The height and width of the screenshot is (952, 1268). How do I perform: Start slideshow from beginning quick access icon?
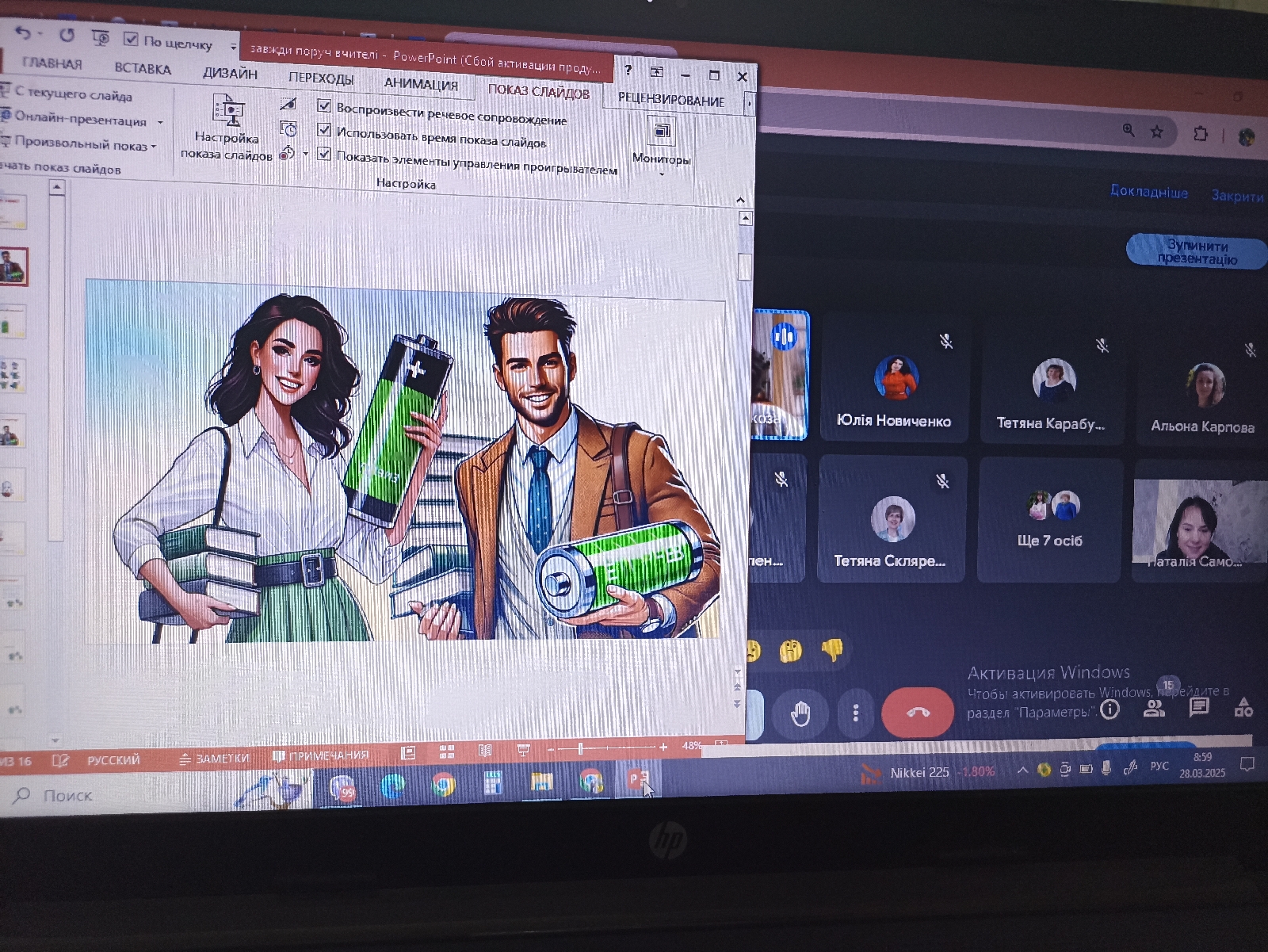point(101,37)
